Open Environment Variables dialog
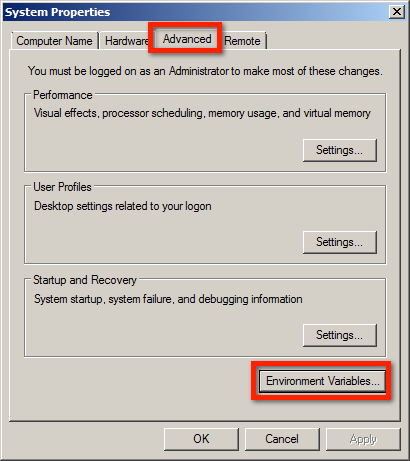 (x=322, y=381)
